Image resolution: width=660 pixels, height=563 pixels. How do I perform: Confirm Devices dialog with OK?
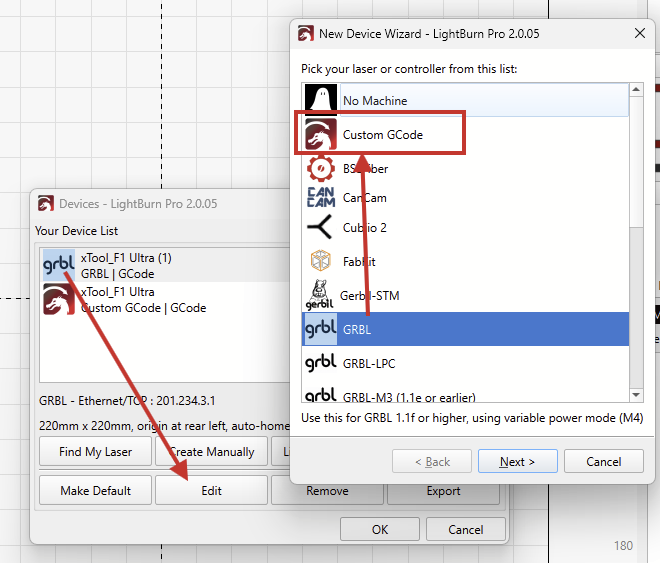point(380,529)
